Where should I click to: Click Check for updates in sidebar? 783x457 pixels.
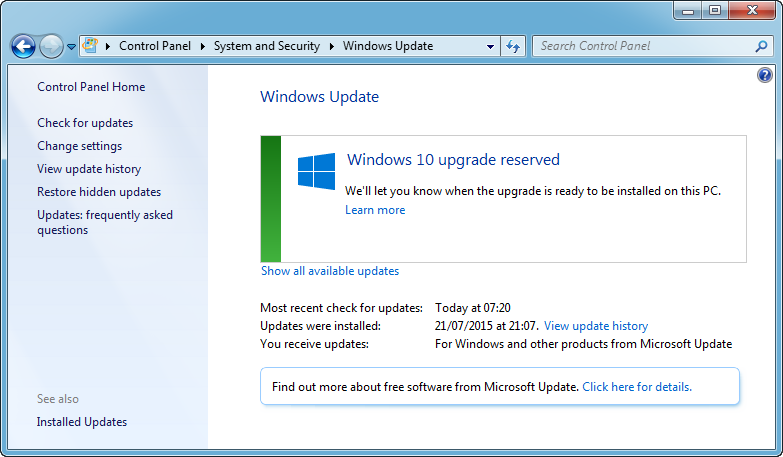pos(85,123)
